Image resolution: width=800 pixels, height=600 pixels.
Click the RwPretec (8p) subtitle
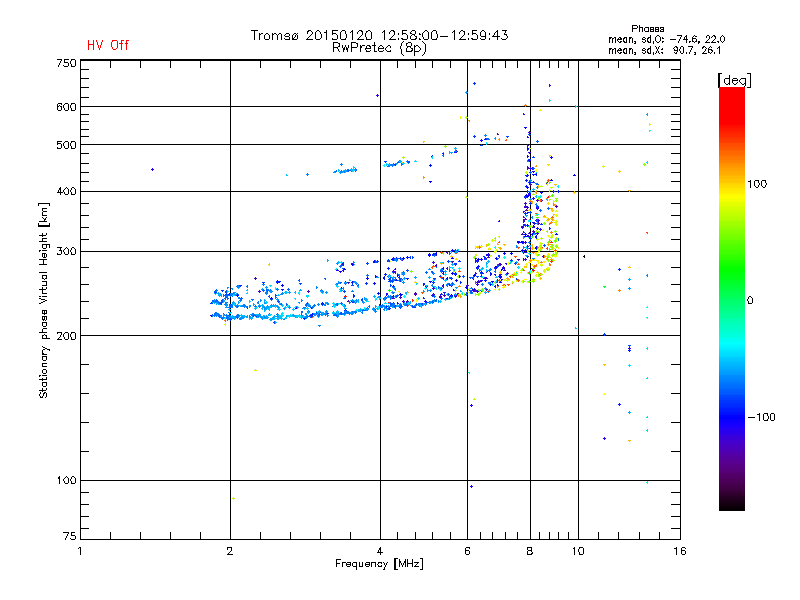coord(379,47)
